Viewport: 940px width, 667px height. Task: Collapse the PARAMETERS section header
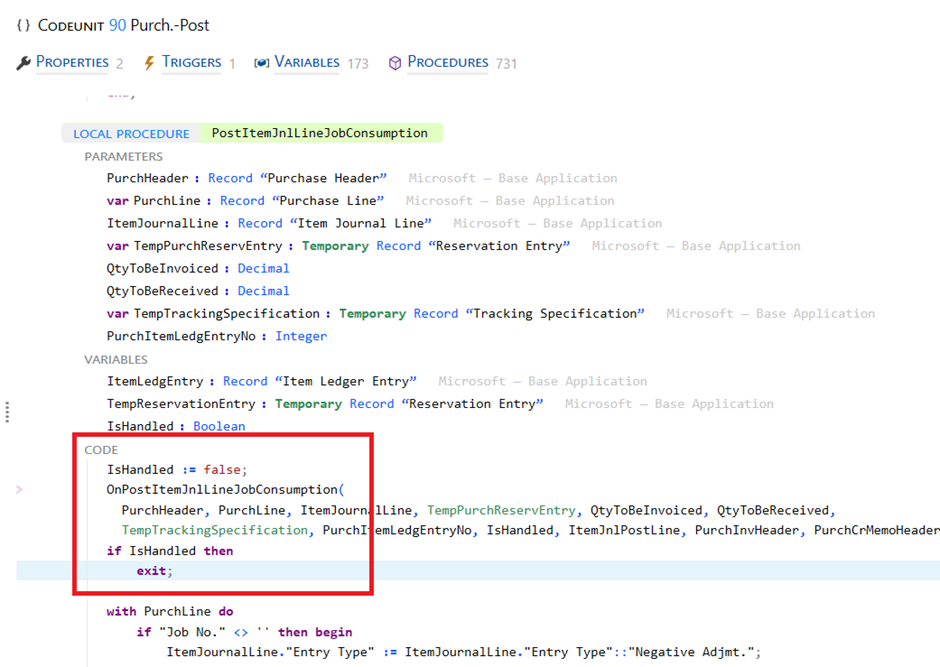point(123,156)
